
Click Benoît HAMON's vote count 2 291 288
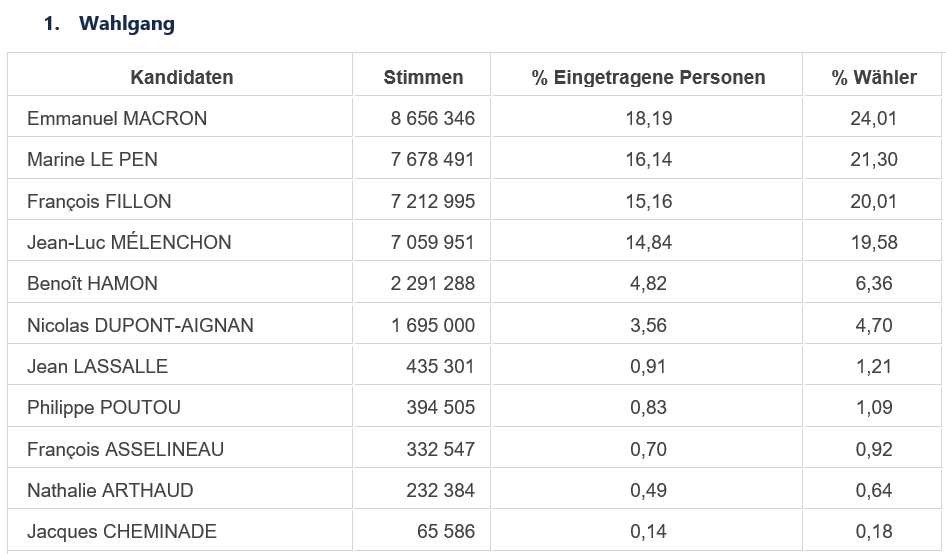click(x=433, y=283)
